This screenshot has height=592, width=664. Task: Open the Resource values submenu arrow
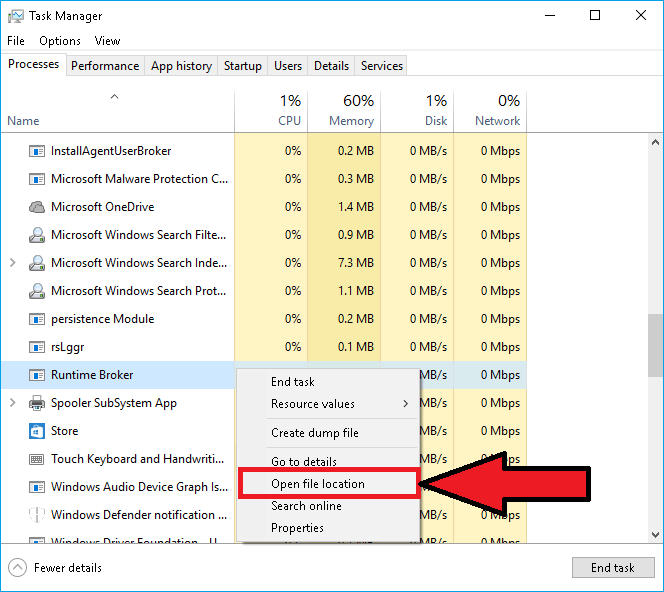(x=406, y=404)
